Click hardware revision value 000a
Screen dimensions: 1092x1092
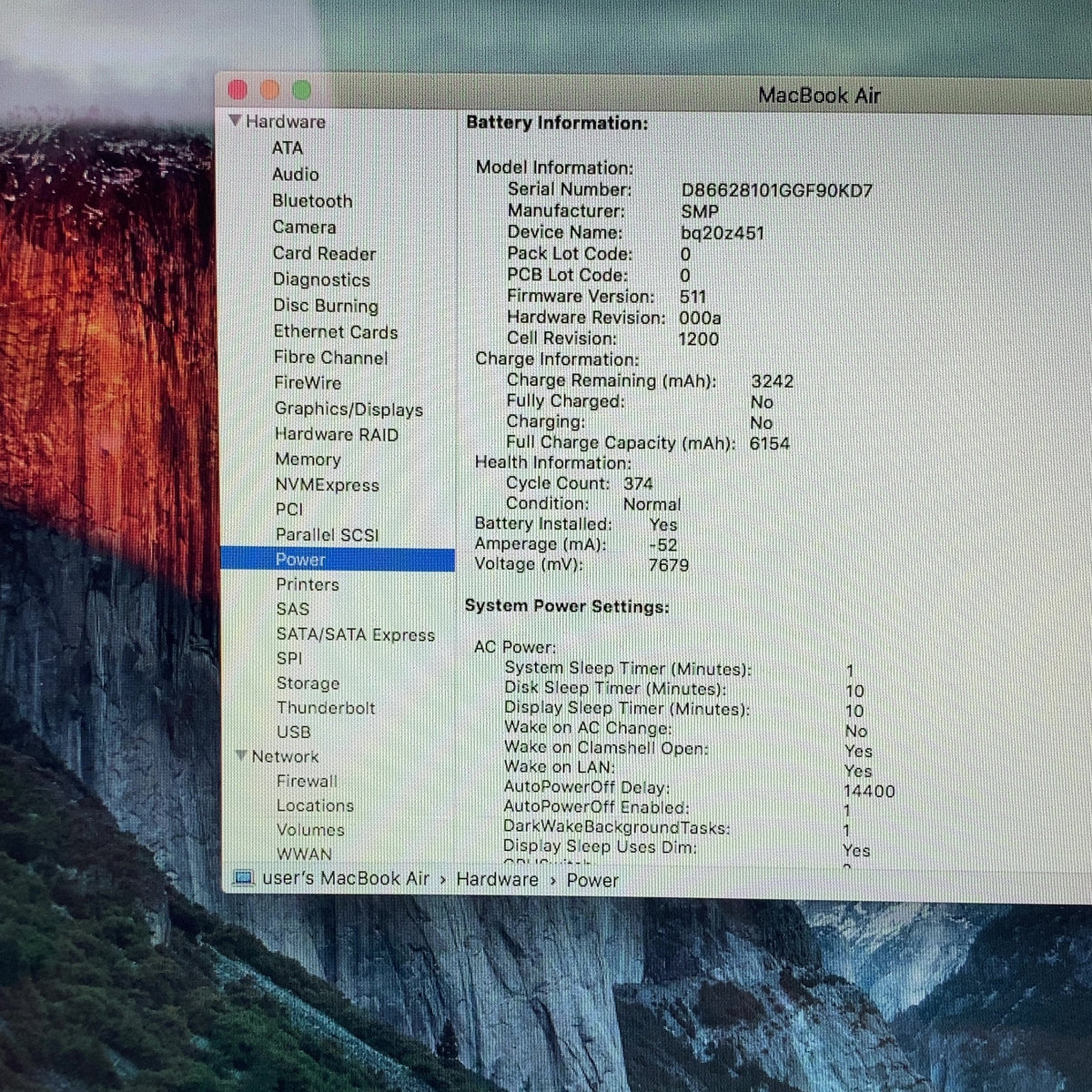[700, 318]
